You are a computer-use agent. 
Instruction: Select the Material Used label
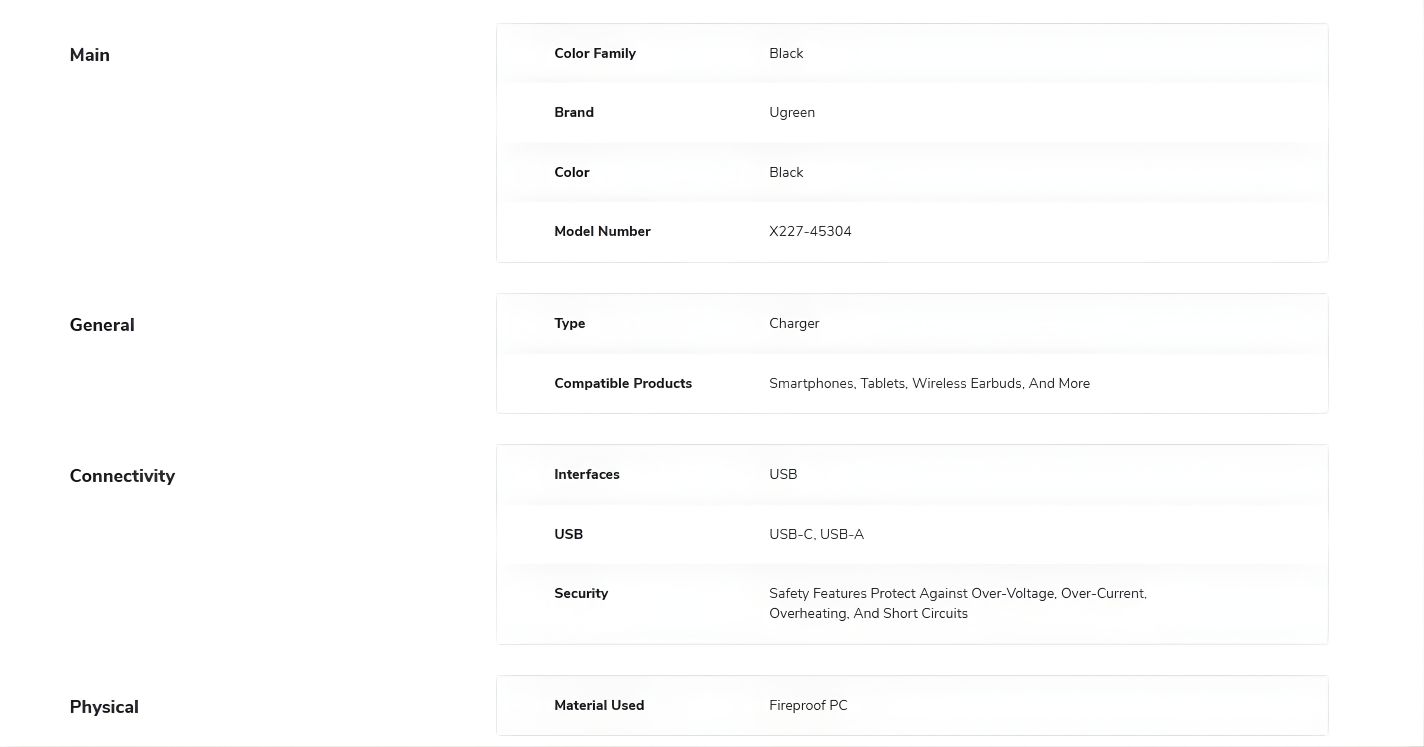[x=599, y=705]
